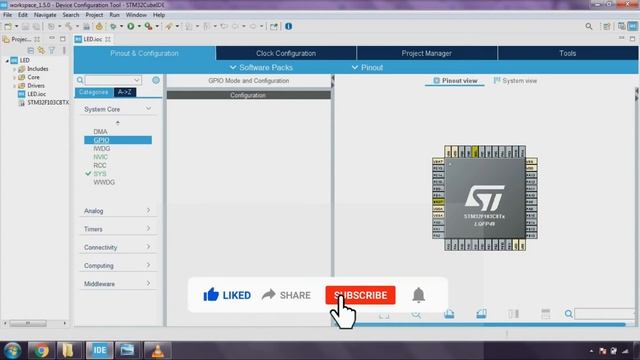Open the settings gear beside category search
Viewport: 640px width, 360px height.
click(156, 80)
